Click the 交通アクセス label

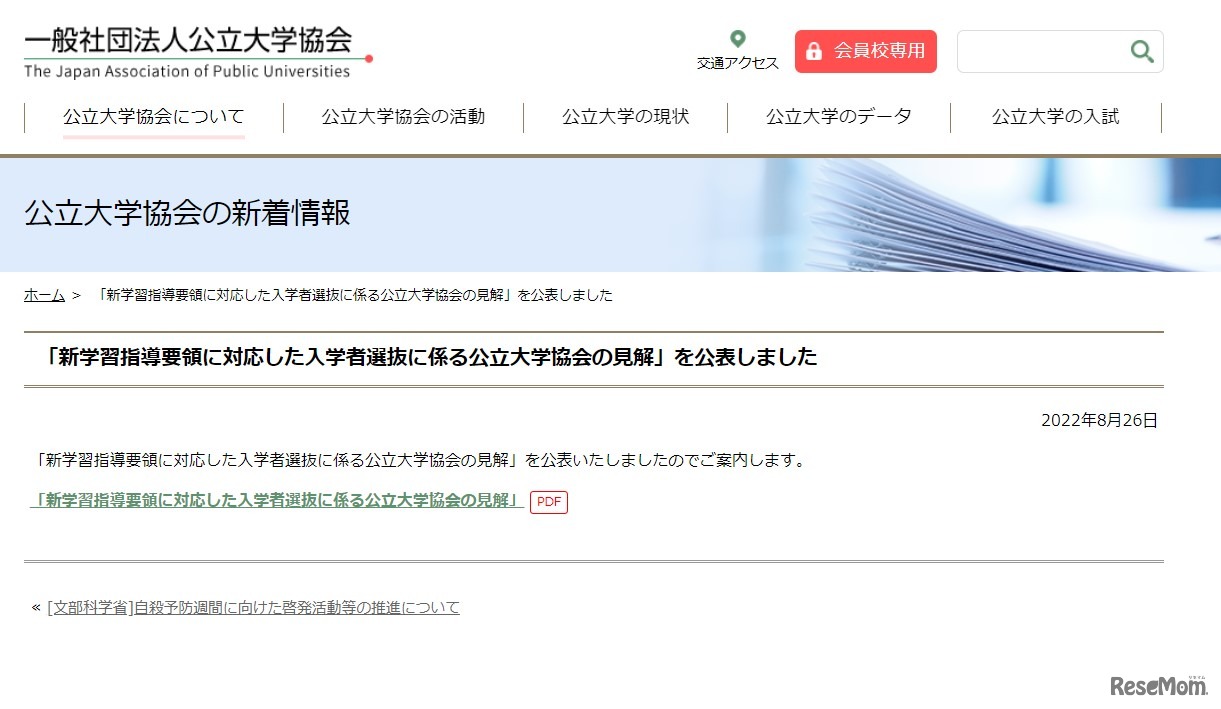(736, 62)
